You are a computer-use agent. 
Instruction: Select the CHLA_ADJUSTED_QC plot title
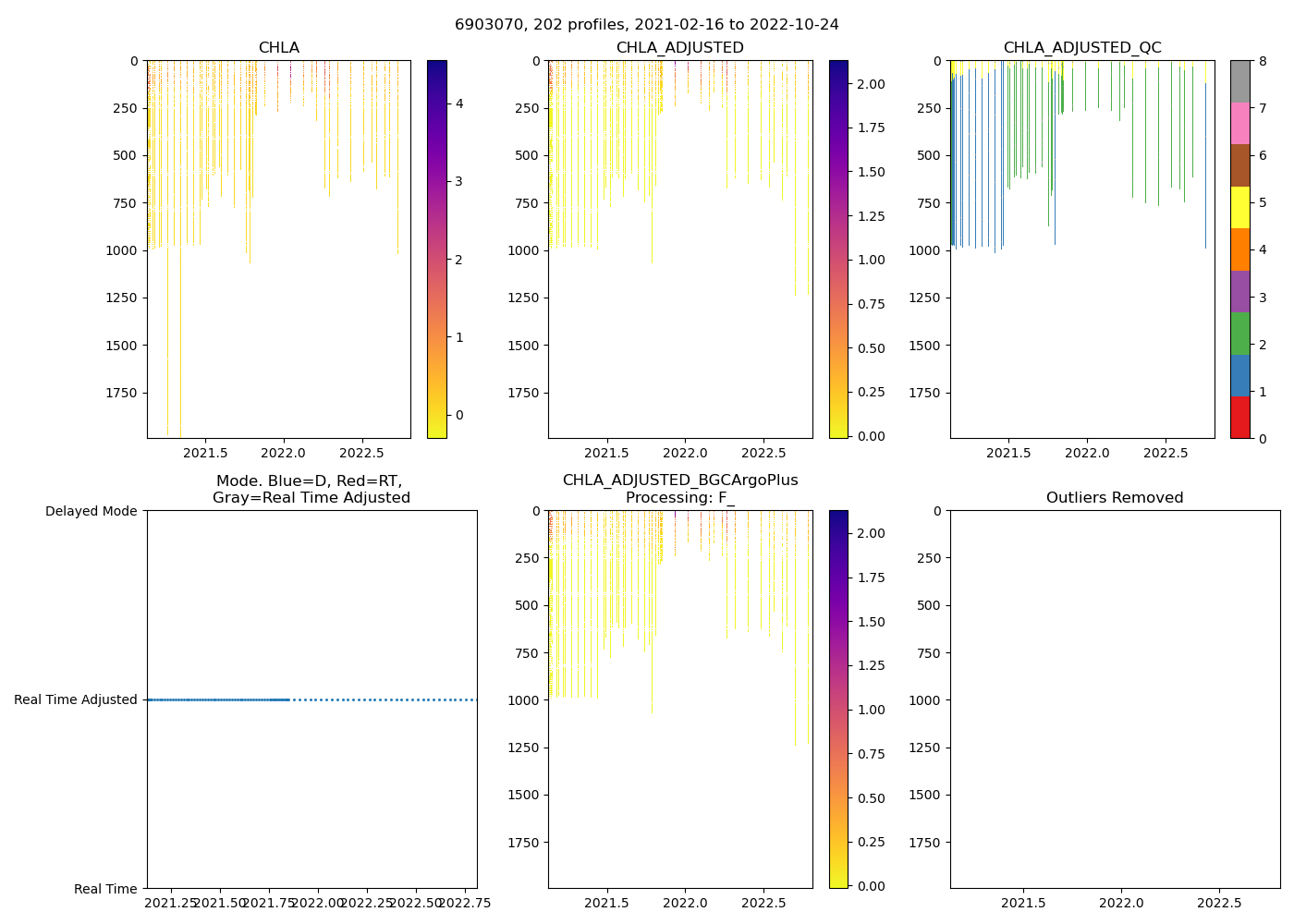click(x=1081, y=48)
